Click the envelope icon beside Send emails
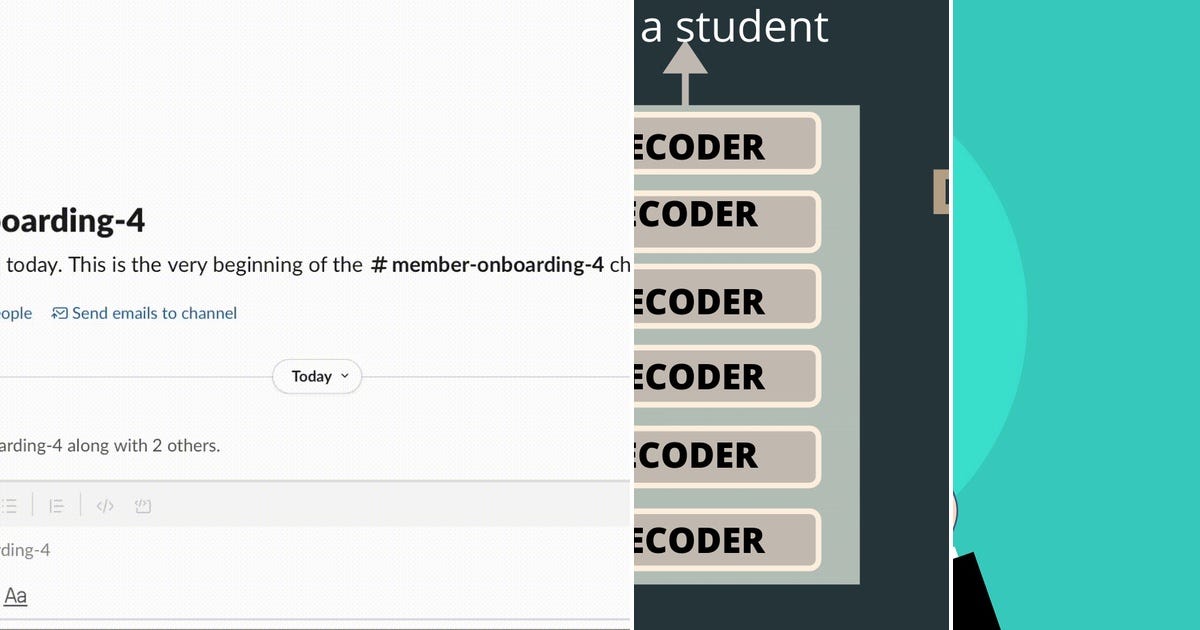Screen dimensions: 1200x630 60,313
